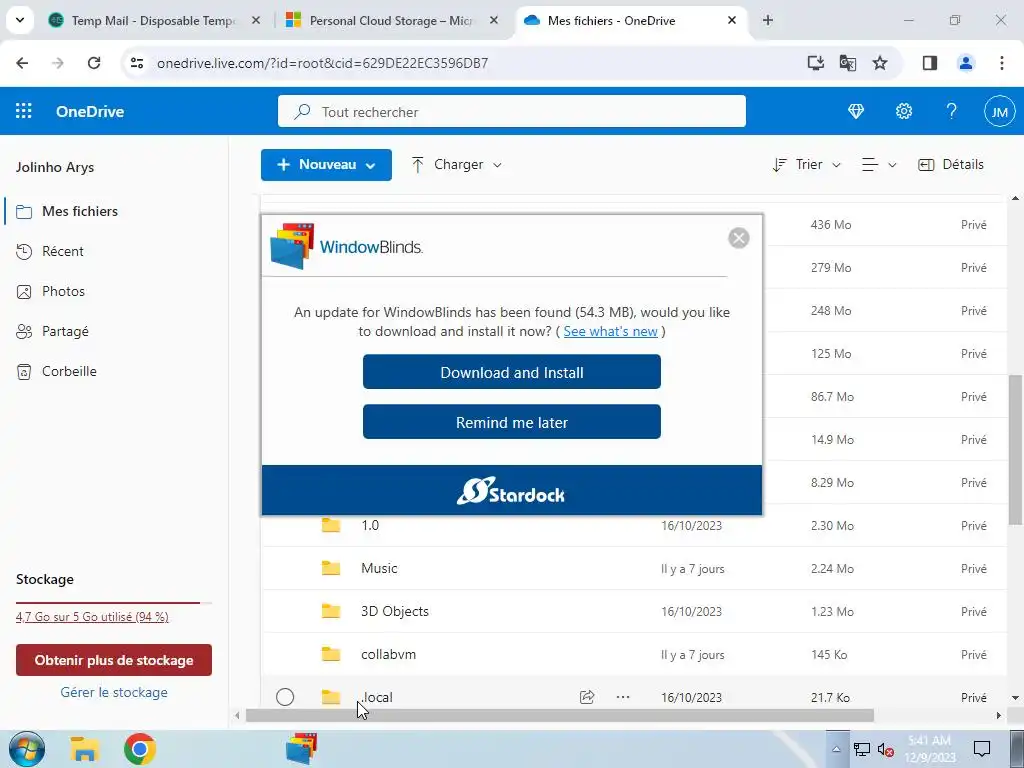Show hidden tray icons arrow
1024x768 pixels.
point(836,749)
